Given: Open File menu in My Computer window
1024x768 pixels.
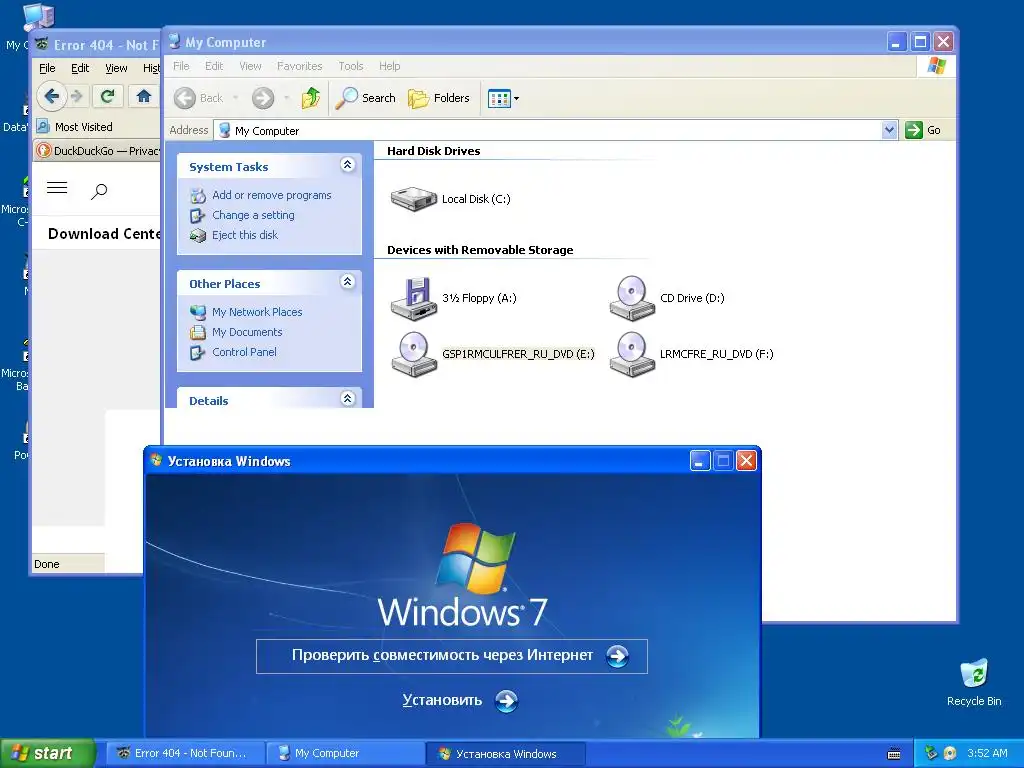Looking at the screenshot, I should [181, 66].
